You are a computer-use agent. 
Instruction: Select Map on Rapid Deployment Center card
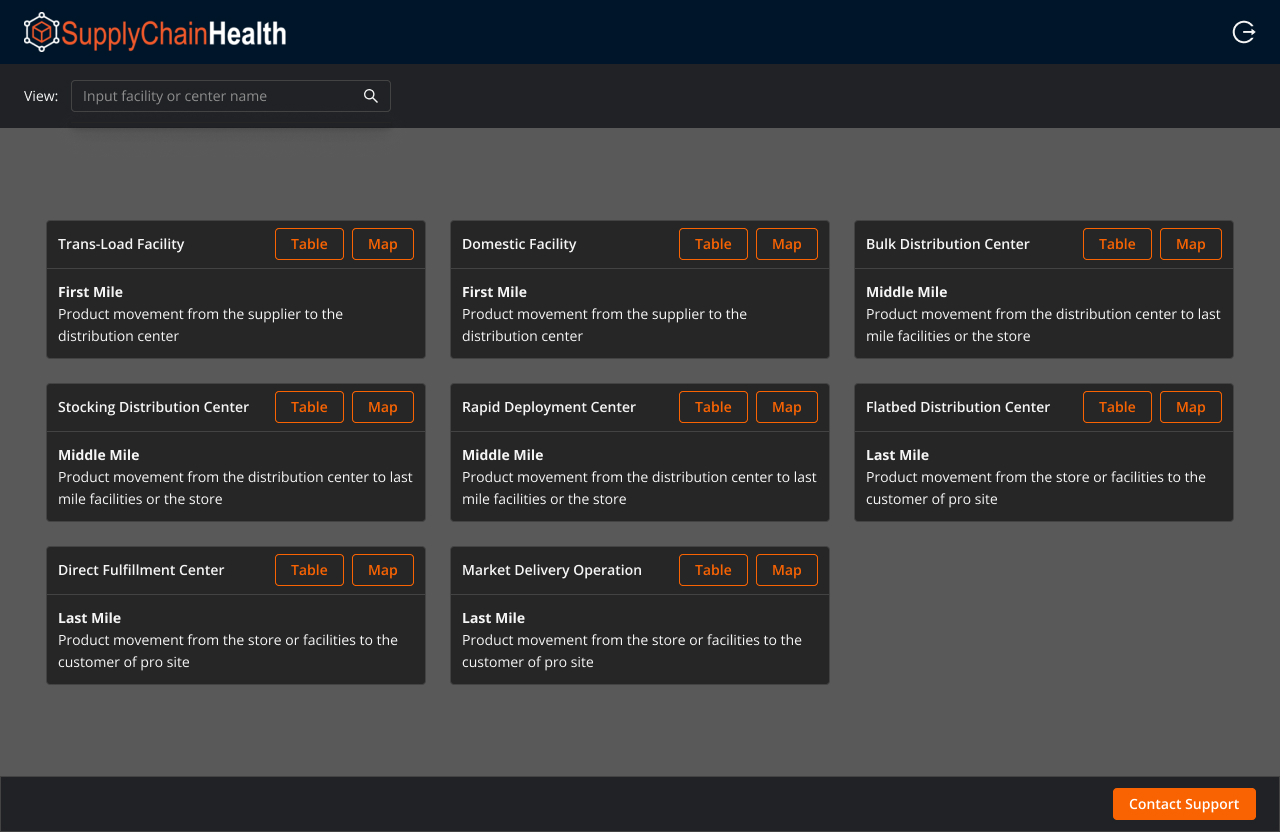(786, 407)
